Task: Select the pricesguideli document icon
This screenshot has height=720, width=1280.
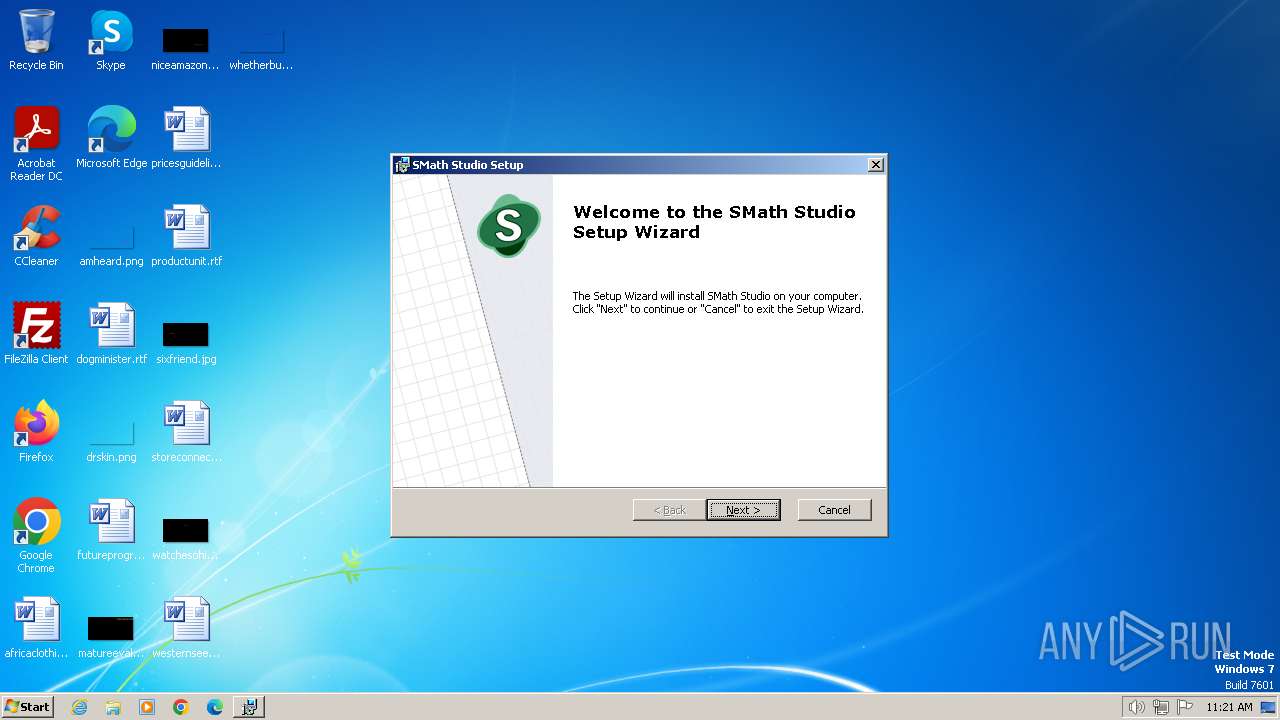Action: (x=186, y=138)
